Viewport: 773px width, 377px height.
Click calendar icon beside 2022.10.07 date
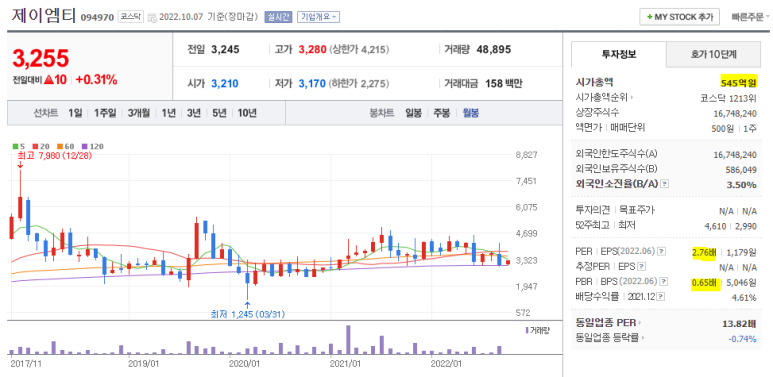click(152, 17)
